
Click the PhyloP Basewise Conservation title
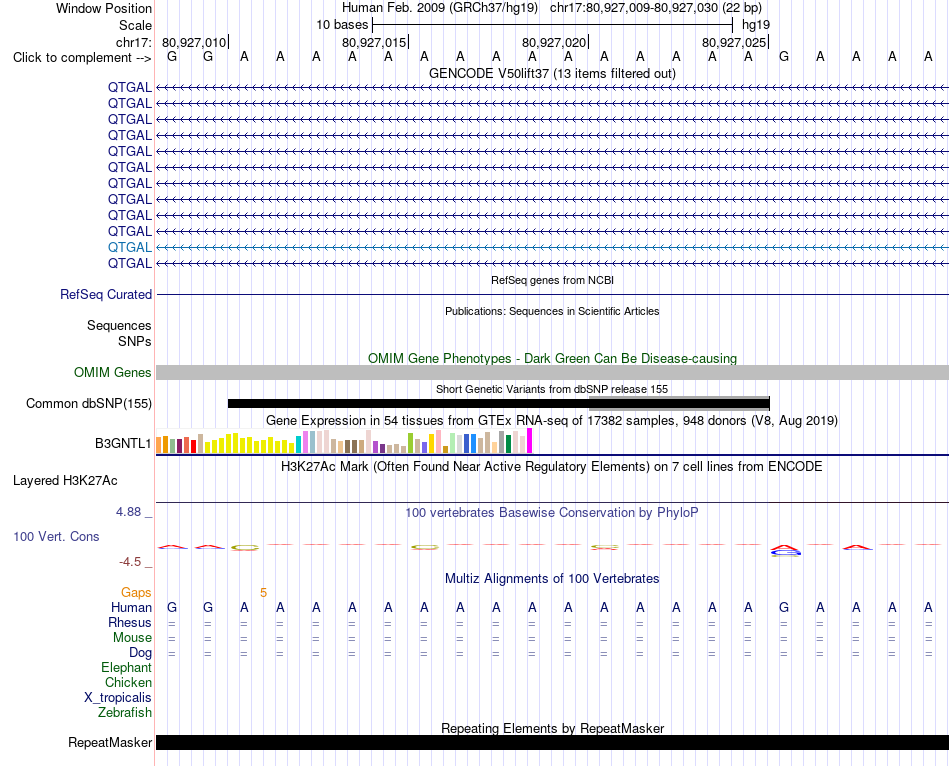pyautogui.click(x=552, y=512)
